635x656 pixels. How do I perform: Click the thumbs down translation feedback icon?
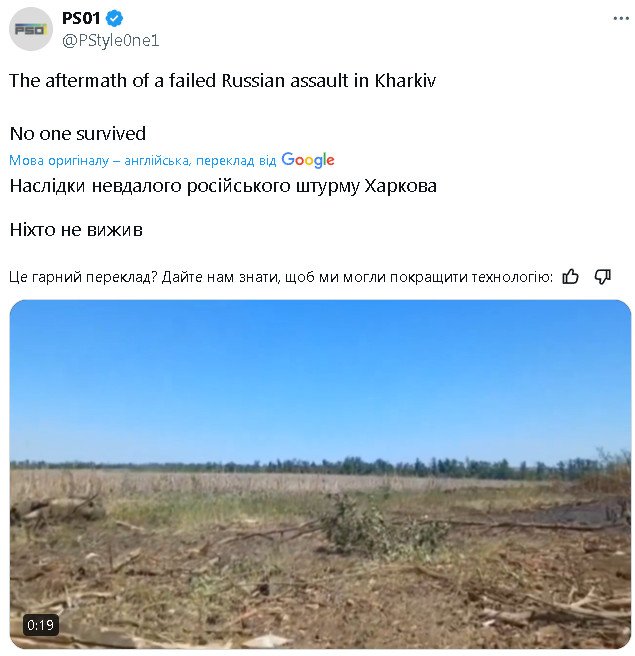pos(602,277)
